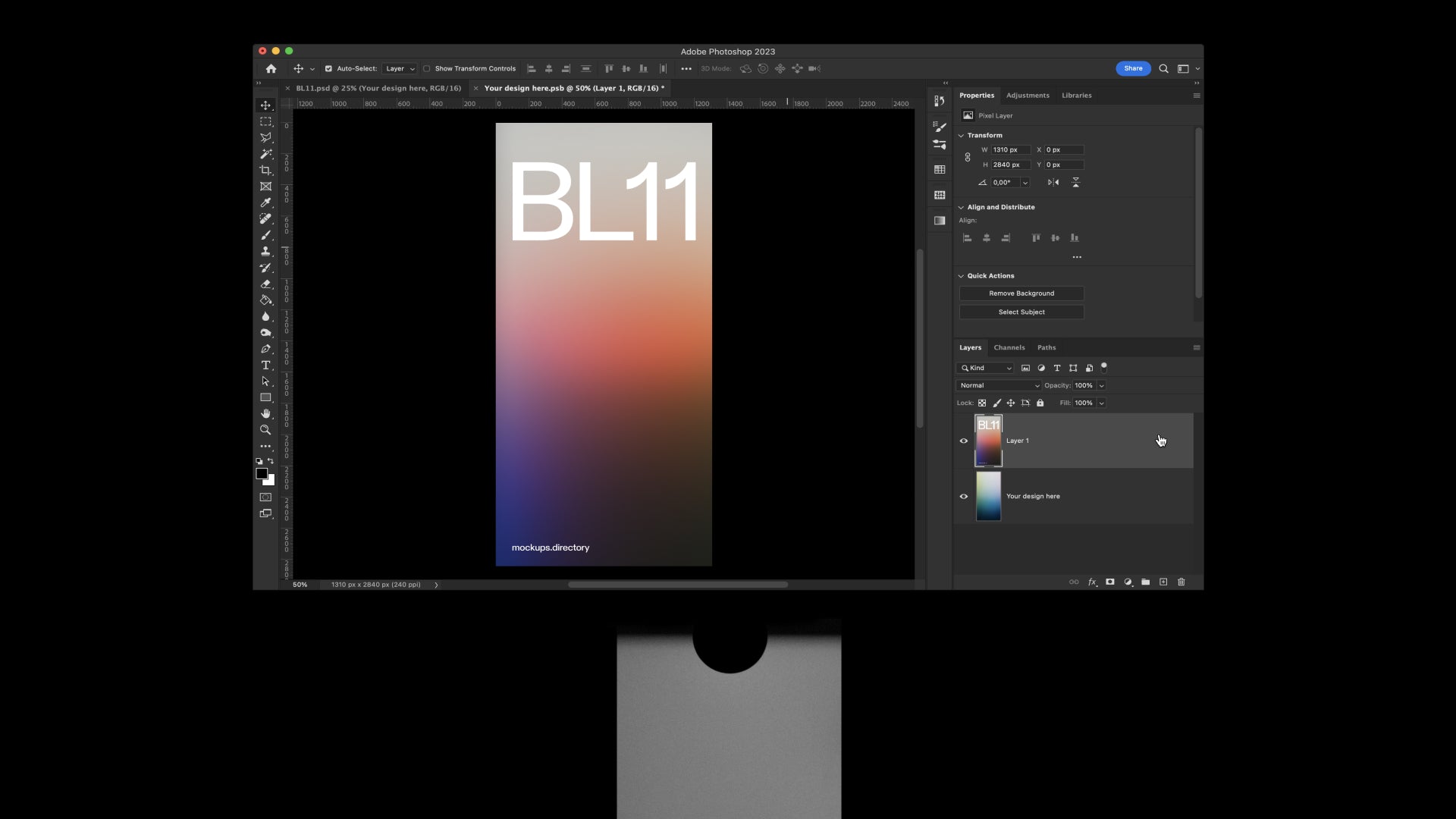Check Show Transform Controls
Screen dimensions: 1456x819
[x=428, y=68]
